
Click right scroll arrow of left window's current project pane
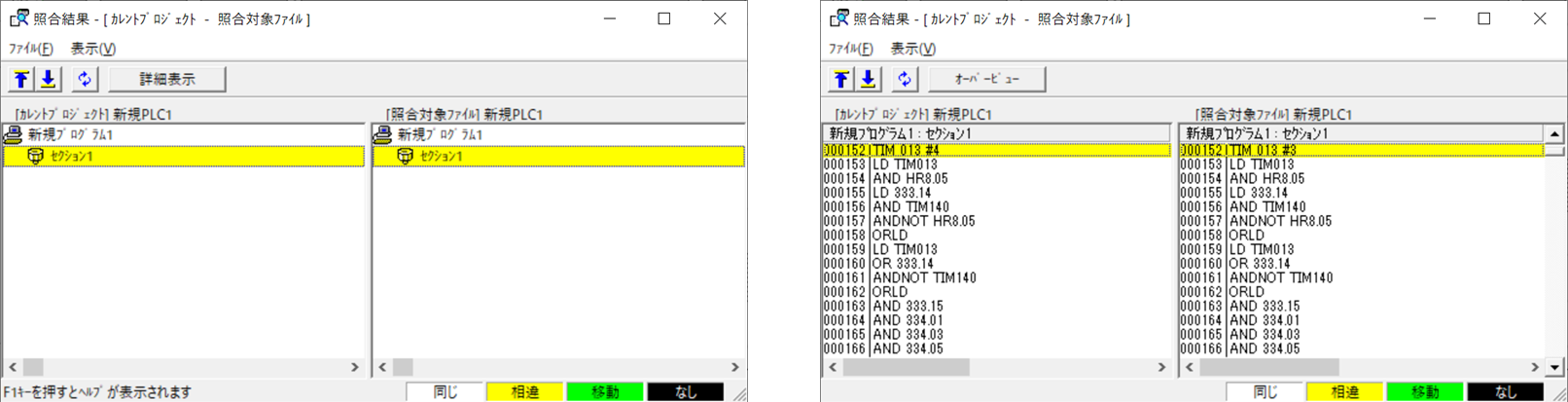point(355,367)
